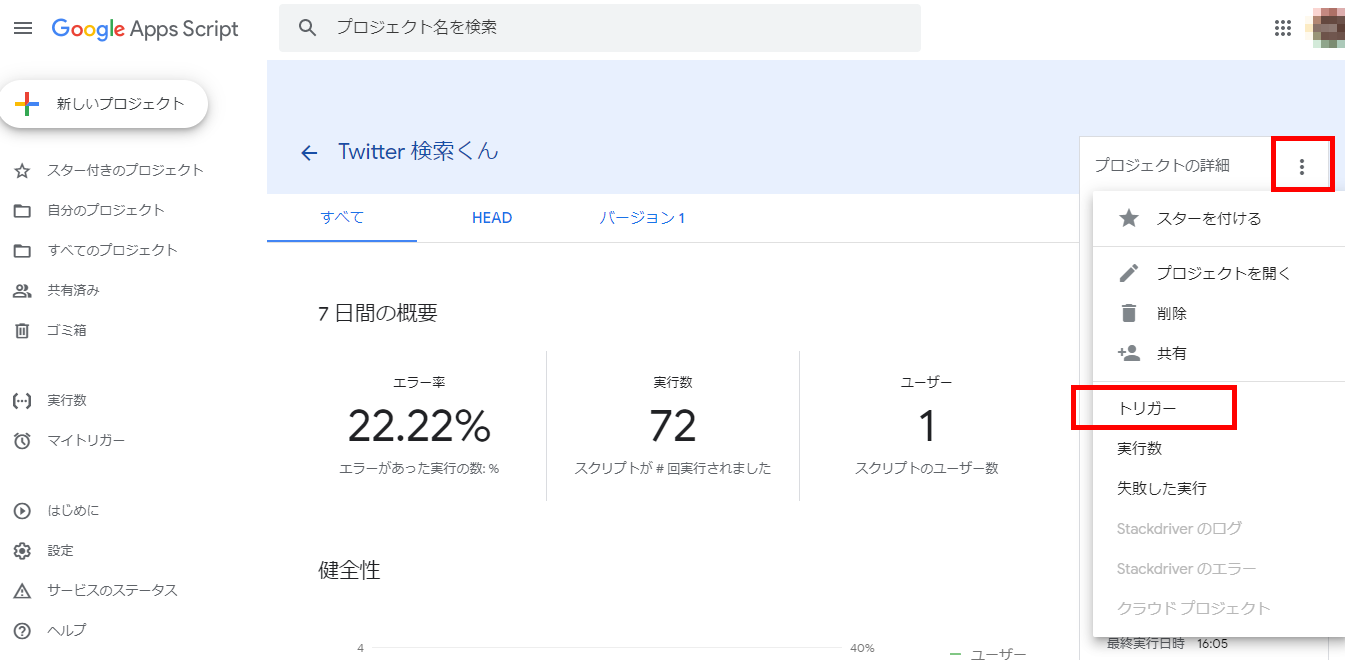Go back with the arrow beside Twitter 検索くん
1345x660 pixels.
click(309, 153)
